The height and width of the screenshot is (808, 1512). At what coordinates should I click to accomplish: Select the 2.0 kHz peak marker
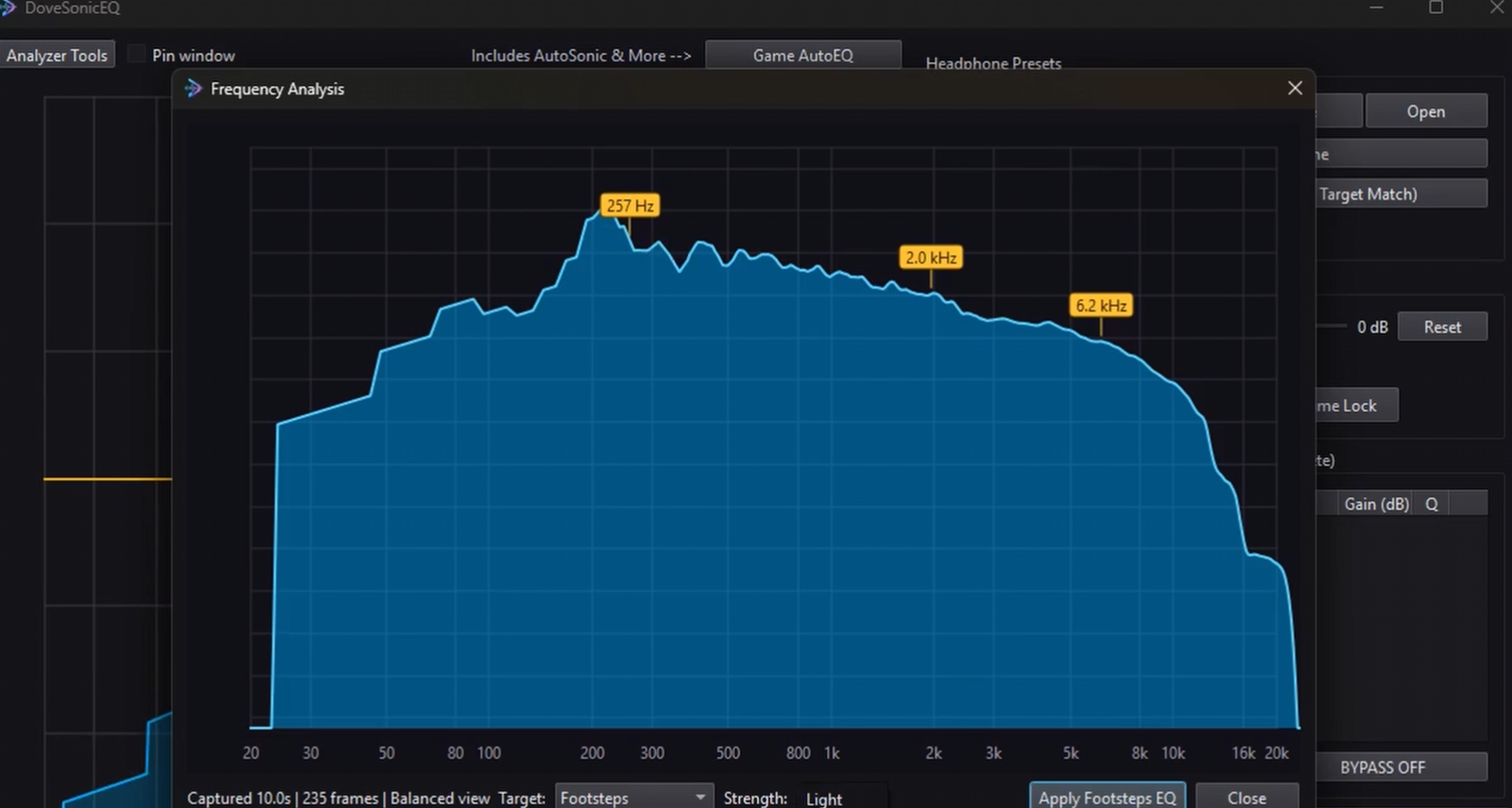(931, 258)
